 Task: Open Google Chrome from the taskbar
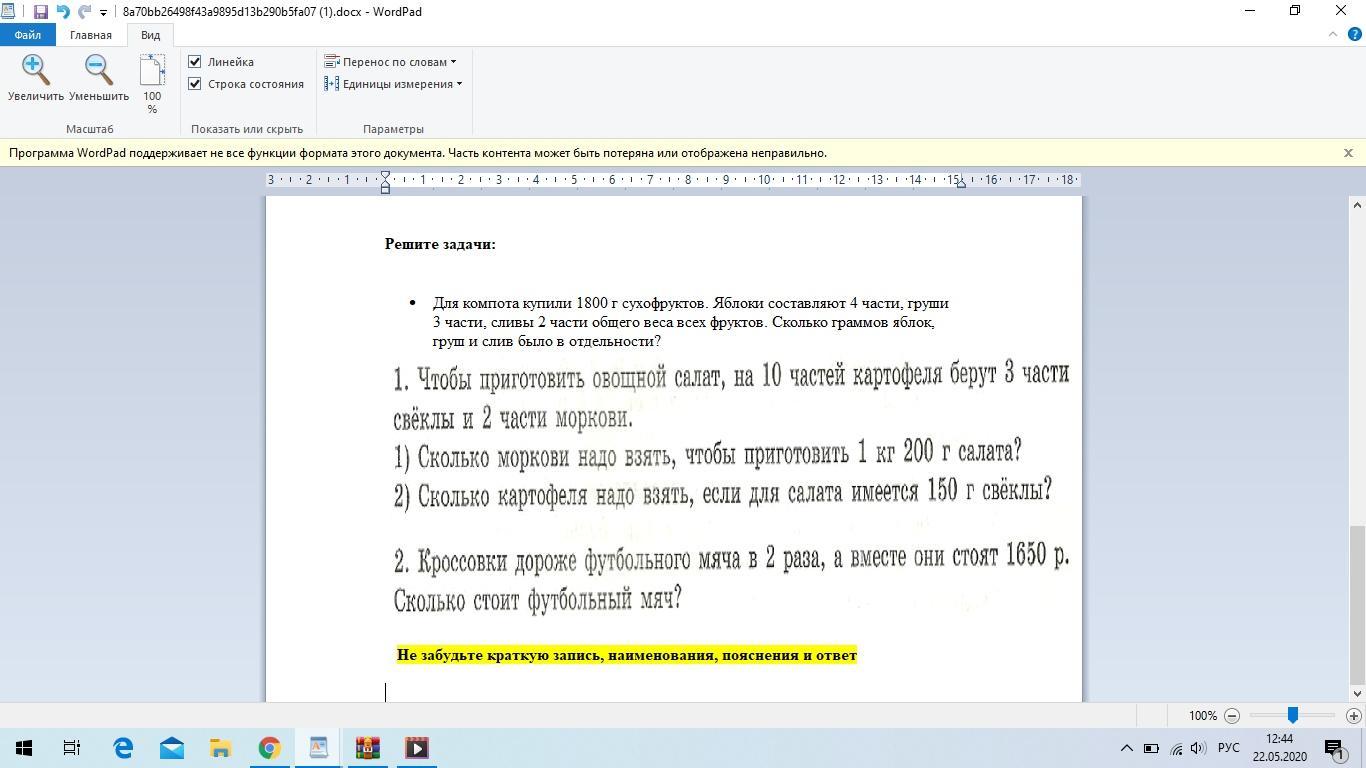click(269, 748)
